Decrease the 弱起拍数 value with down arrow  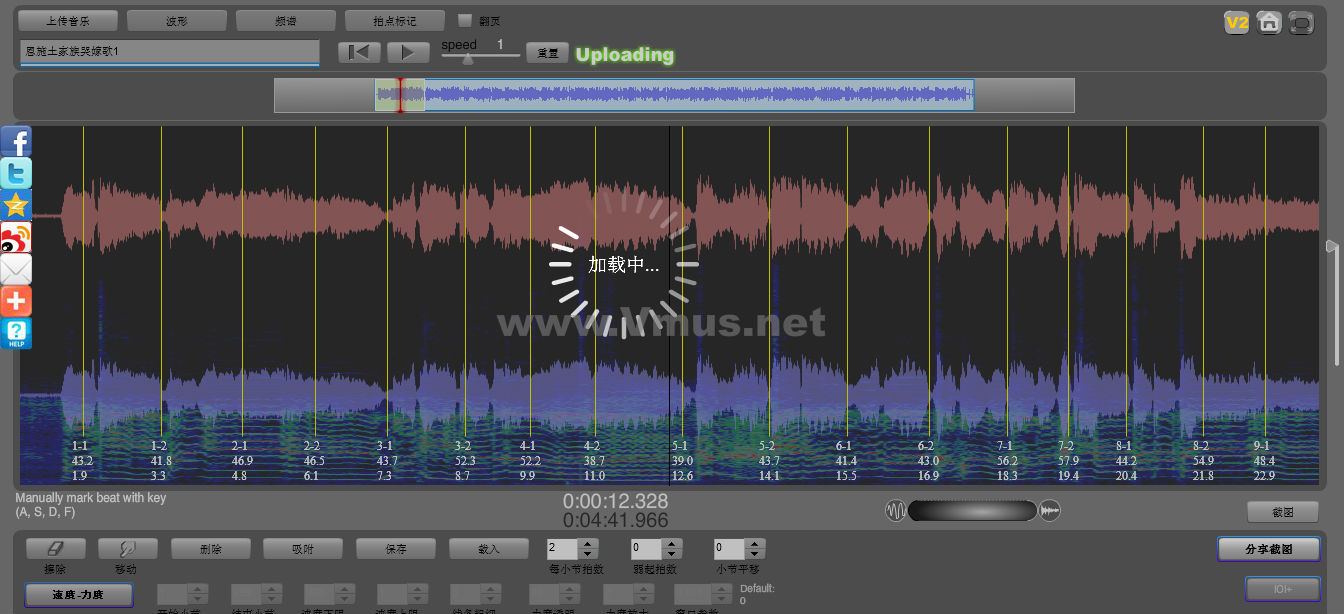coord(671,554)
